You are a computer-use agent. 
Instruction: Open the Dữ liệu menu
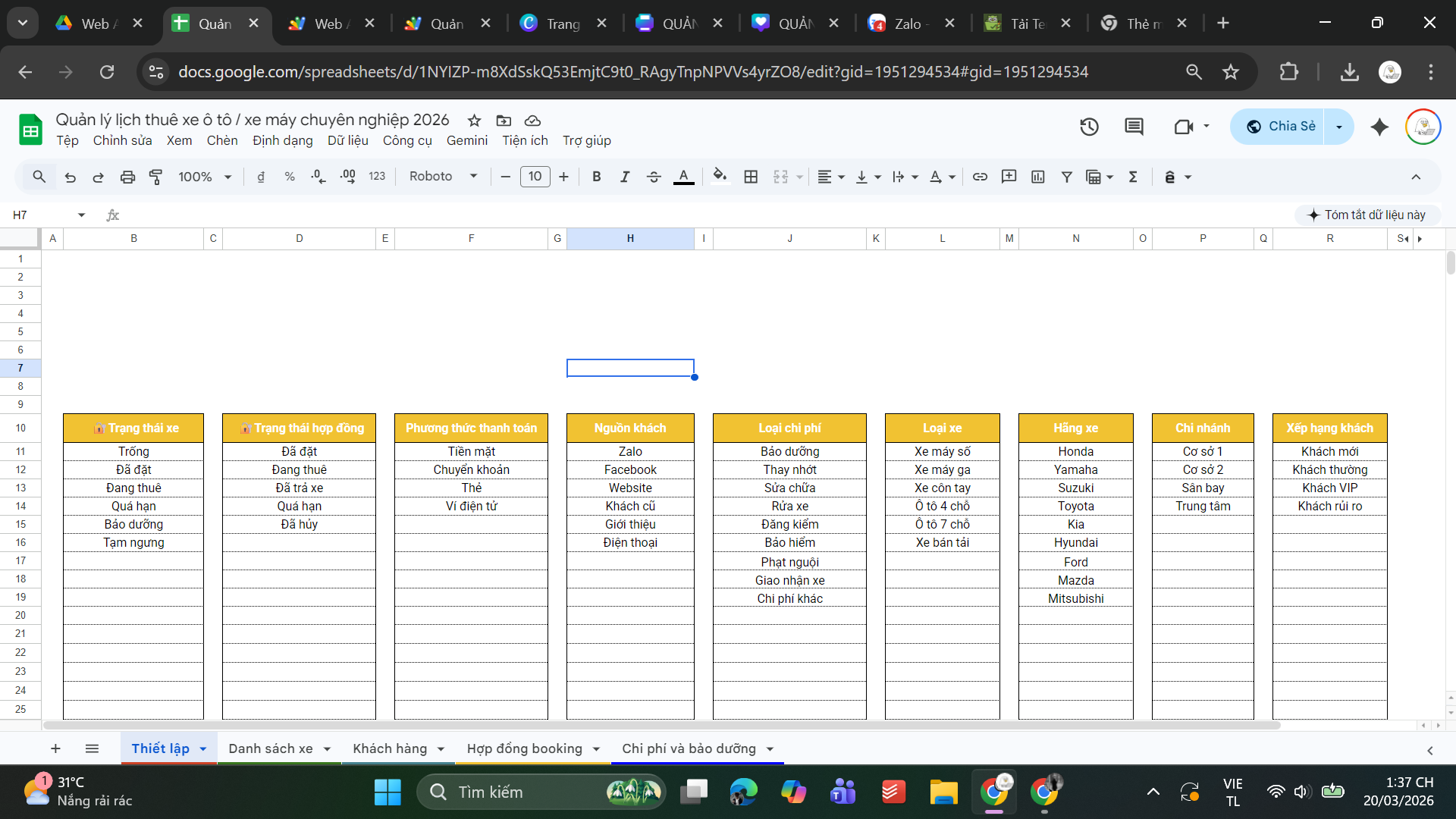click(x=348, y=141)
